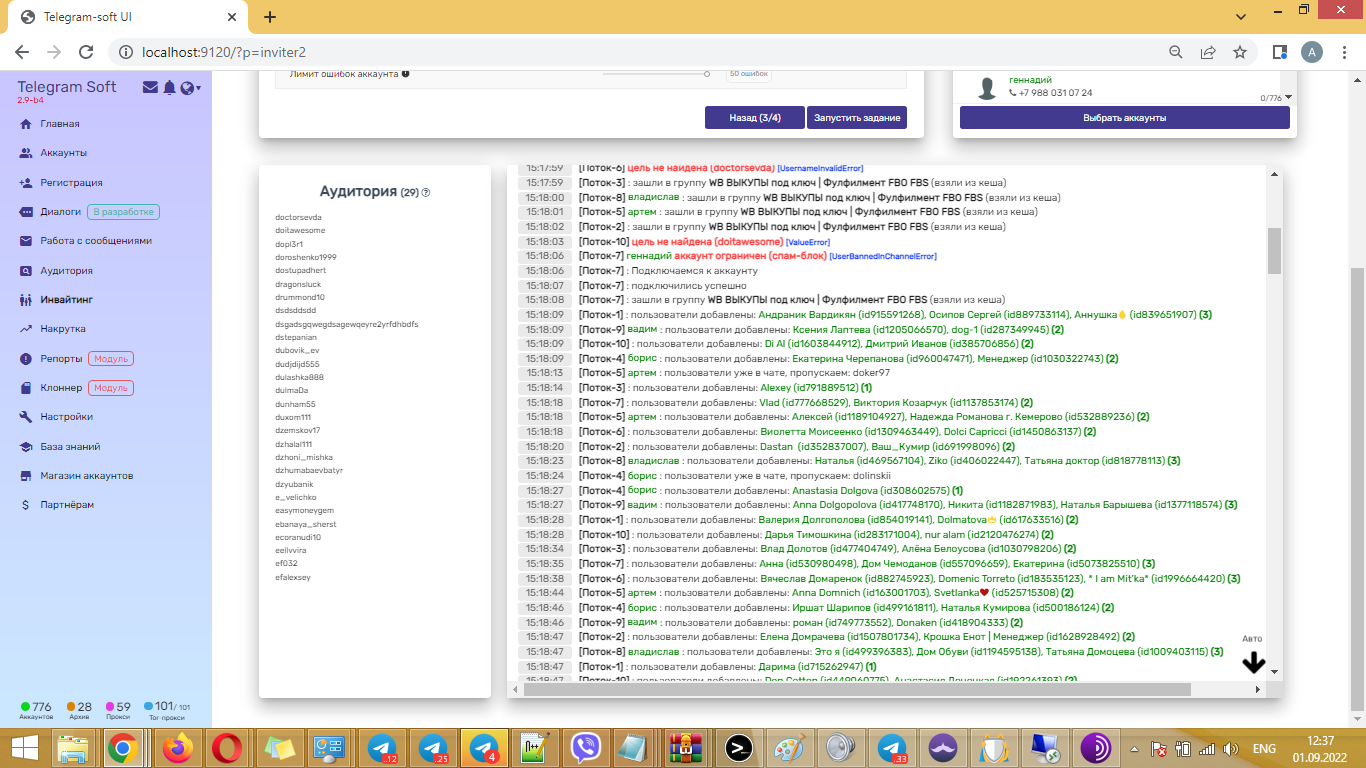Adjust the Лимит ошибок аккаунта slider handle

(x=707, y=74)
